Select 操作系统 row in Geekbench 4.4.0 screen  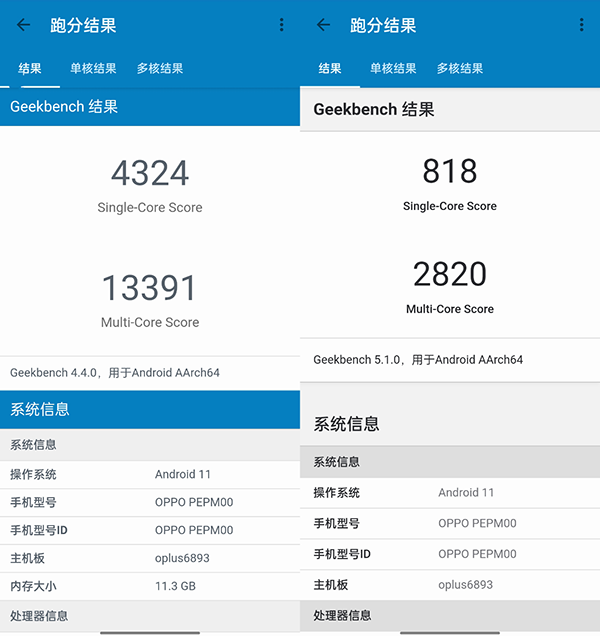point(150,474)
